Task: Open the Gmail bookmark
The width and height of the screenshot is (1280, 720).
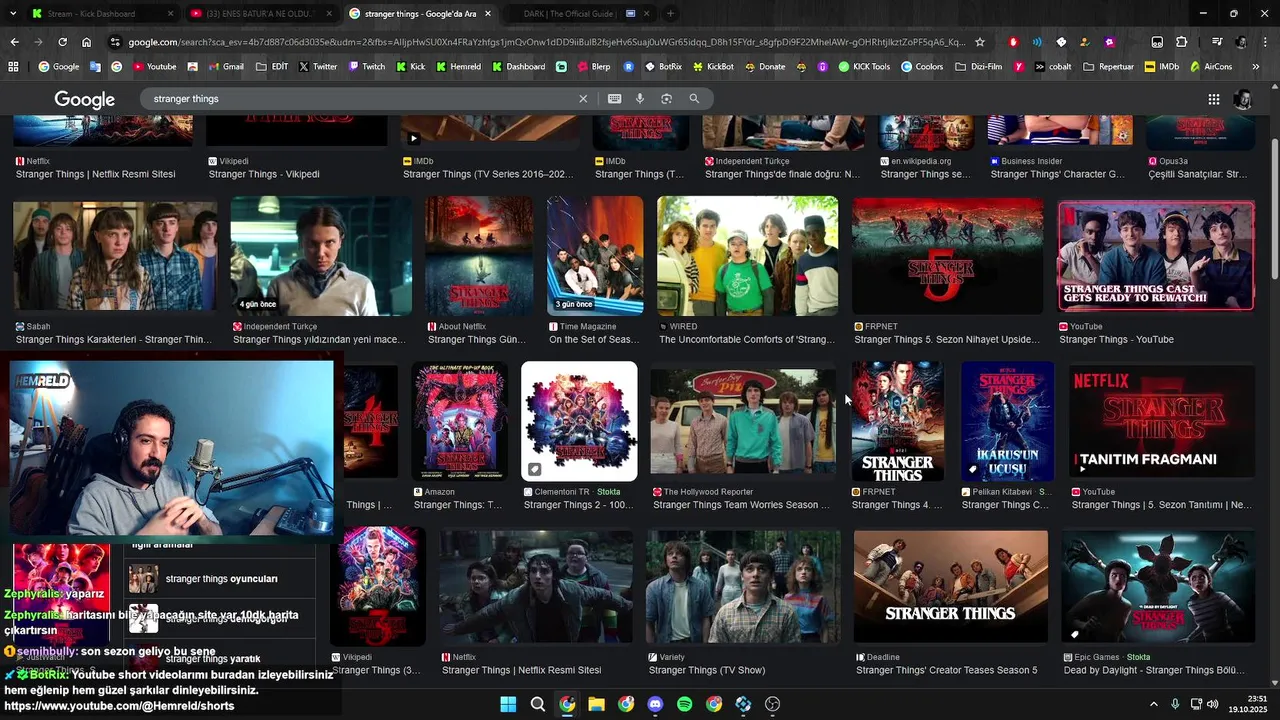Action: click(x=226, y=67)
